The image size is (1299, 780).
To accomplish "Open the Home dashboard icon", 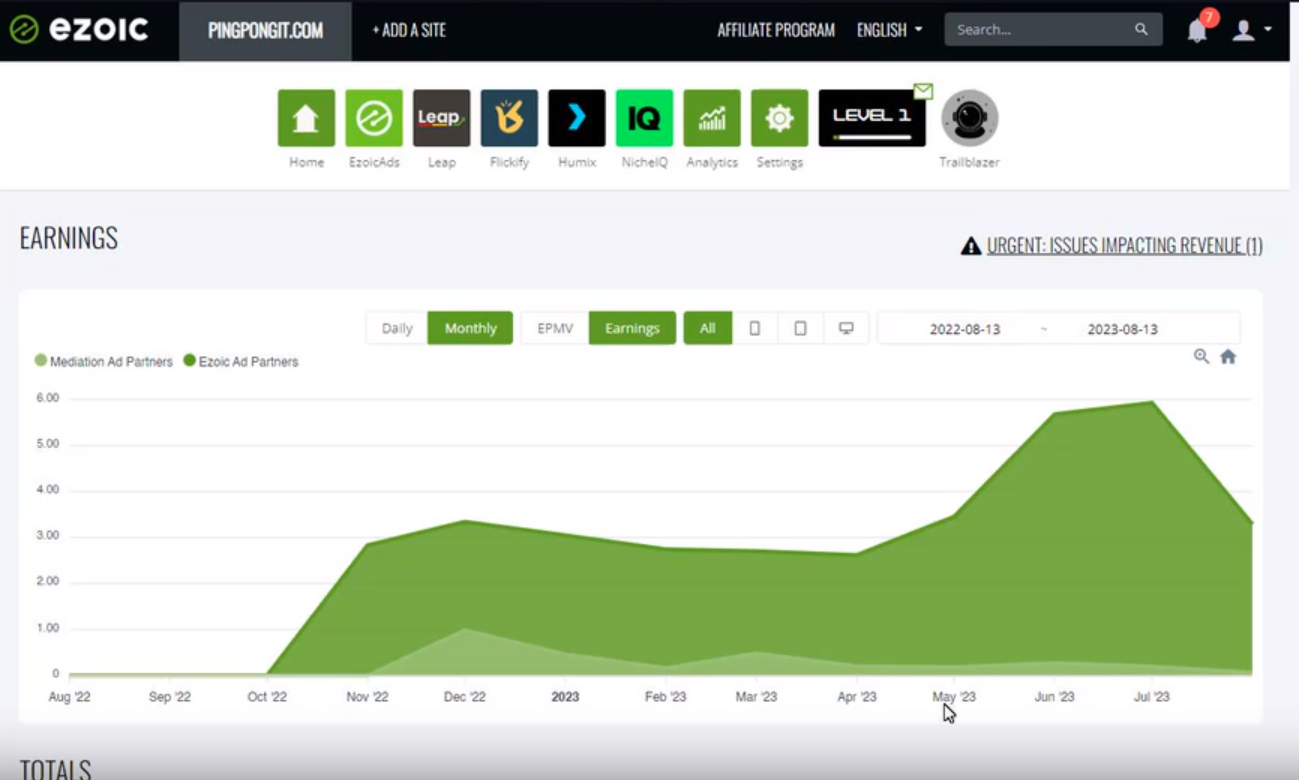I will coord(306,118).
